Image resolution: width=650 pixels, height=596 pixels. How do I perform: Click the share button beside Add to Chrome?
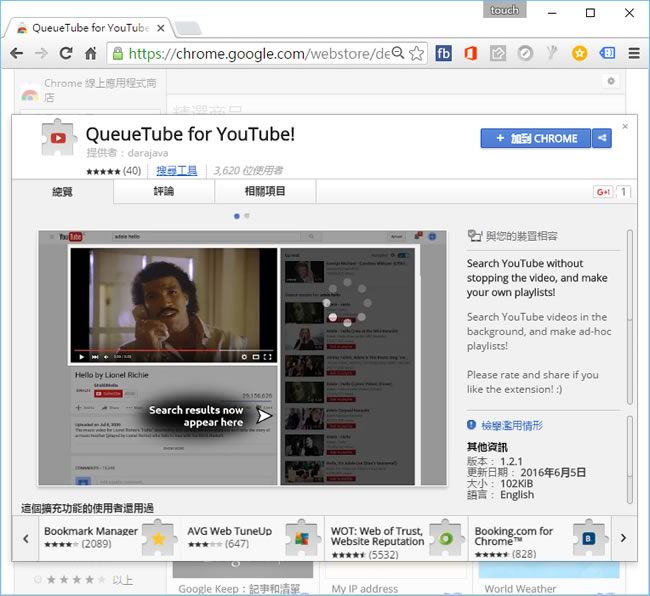602,138
